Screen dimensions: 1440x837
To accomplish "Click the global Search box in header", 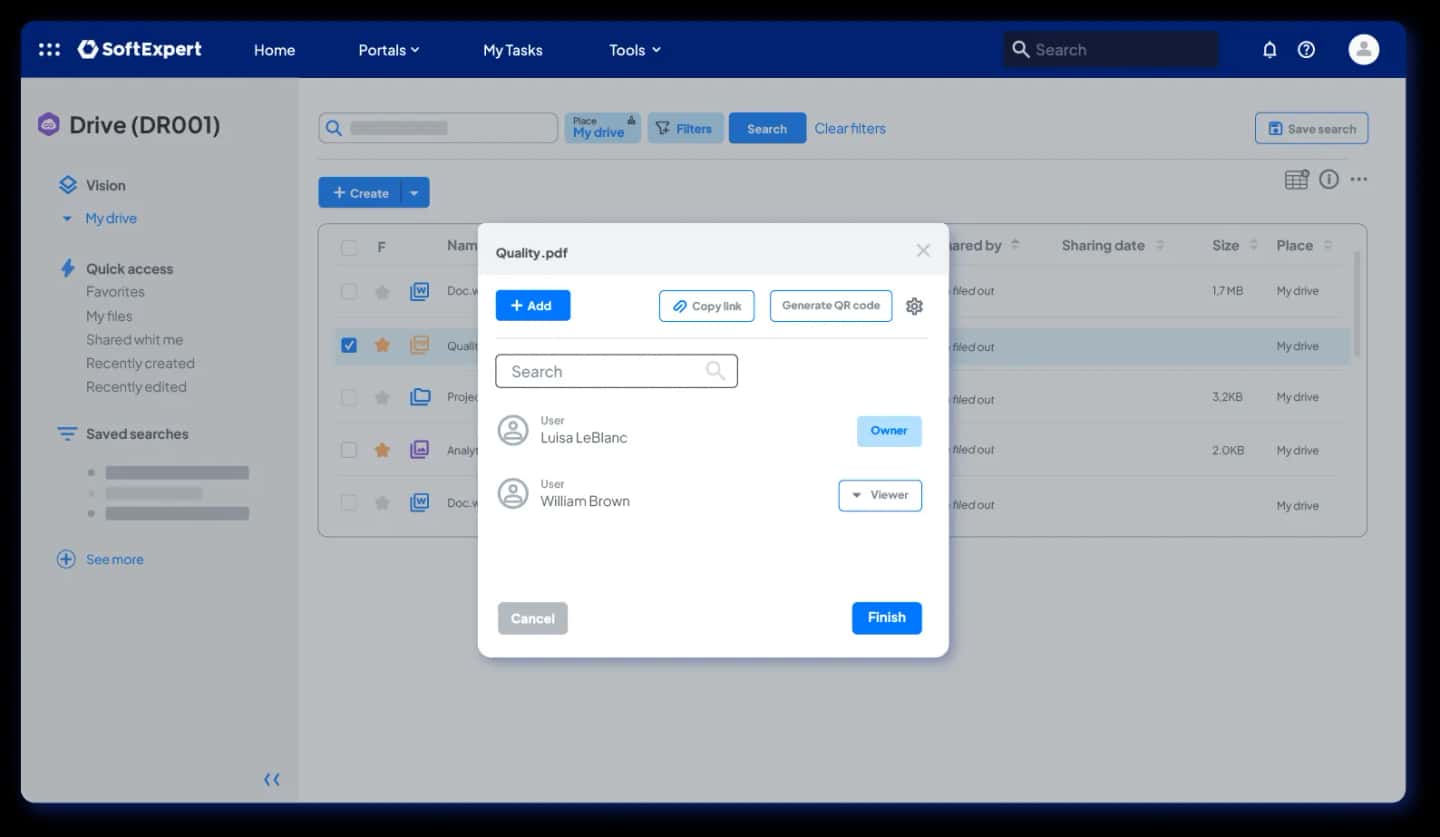I will [x=1111, y=49].
